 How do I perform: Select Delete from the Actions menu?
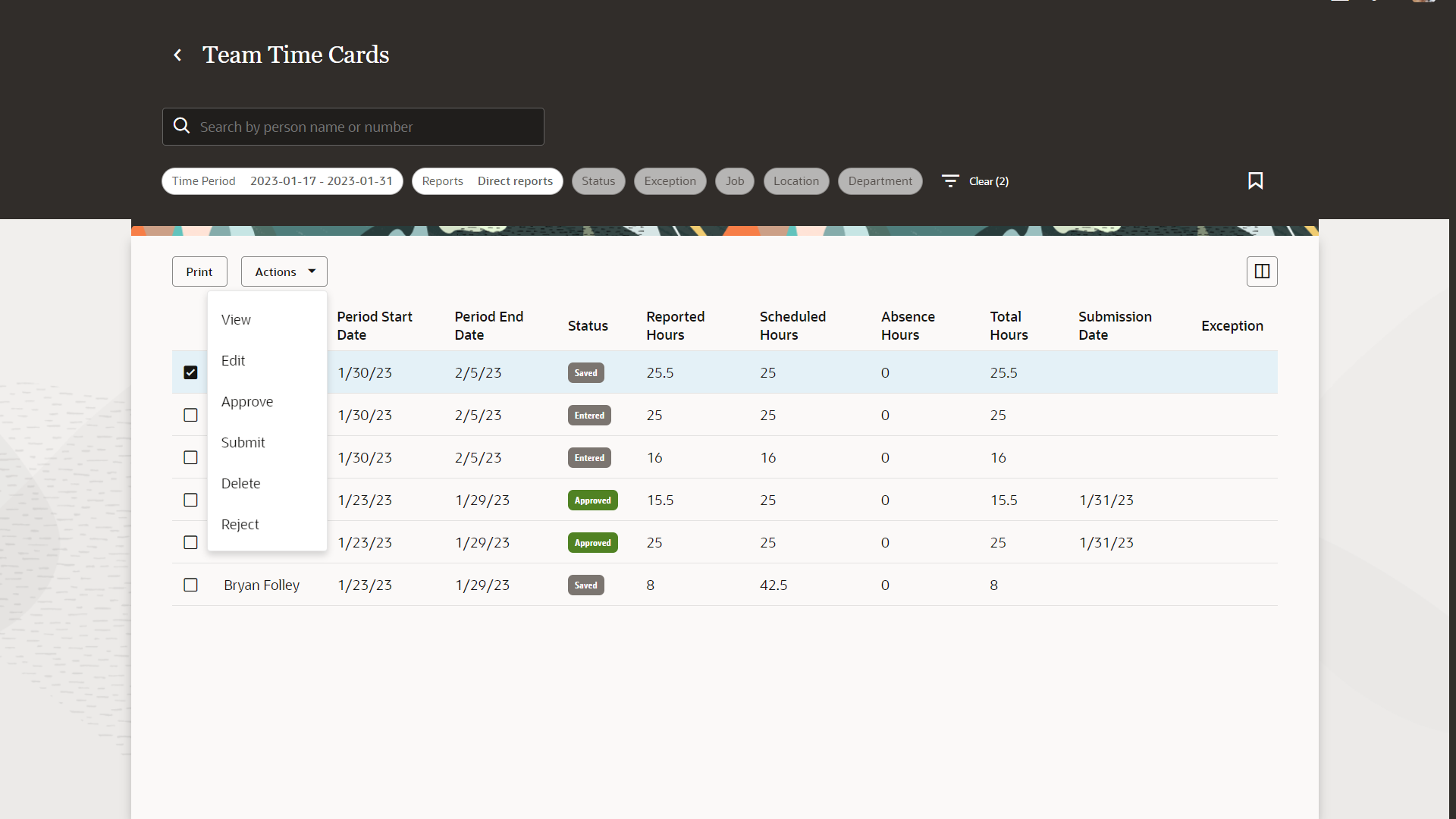[240, 483]
